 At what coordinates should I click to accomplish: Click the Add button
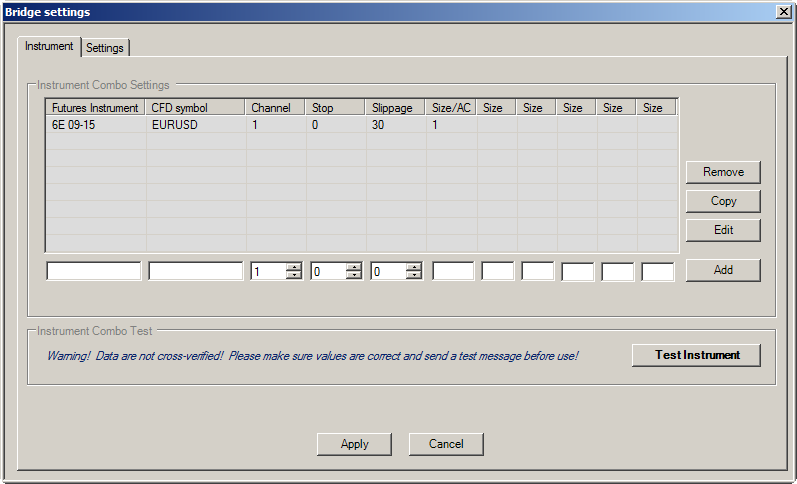pyautogui.click(x=723, y=270)
